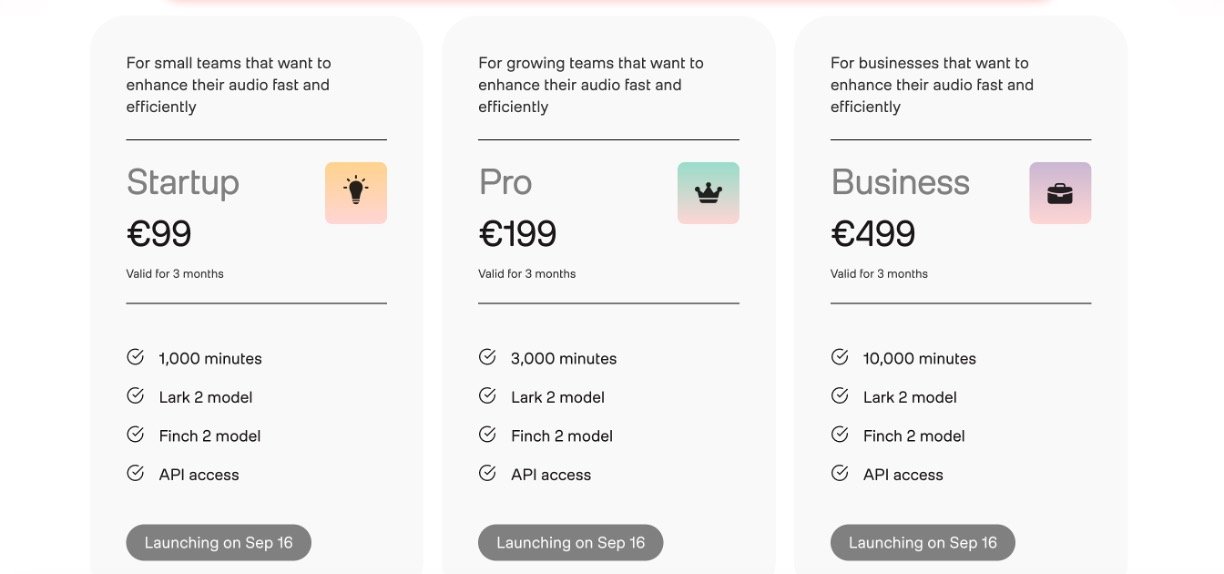The width and height of the screenshot is (1224, 574).
Task: Click the Business plan's Lark 2 model text
Action: (x=910, y=397)
